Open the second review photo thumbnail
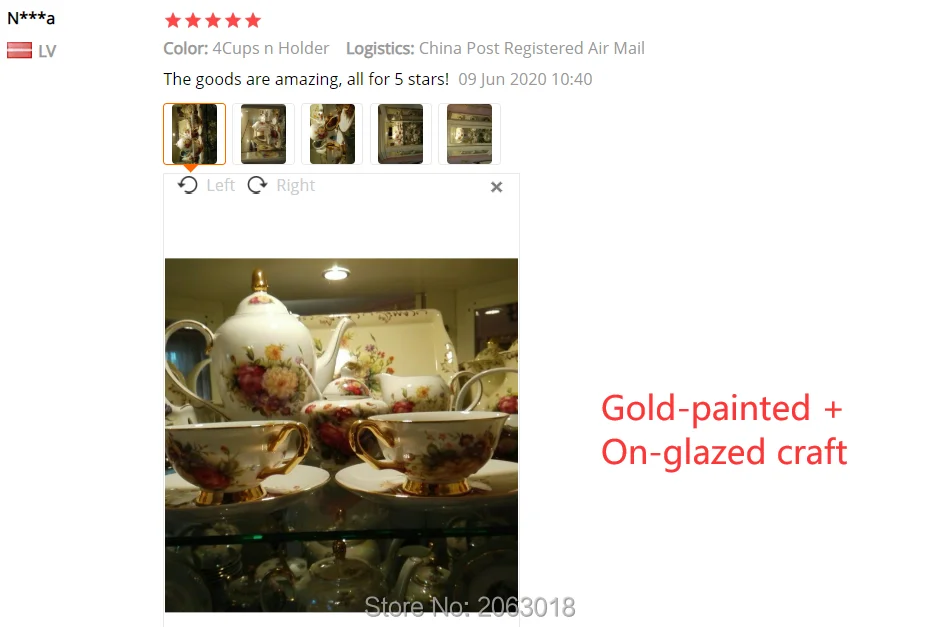The width and height of the screenshot is (939, 627). (263, 134)
